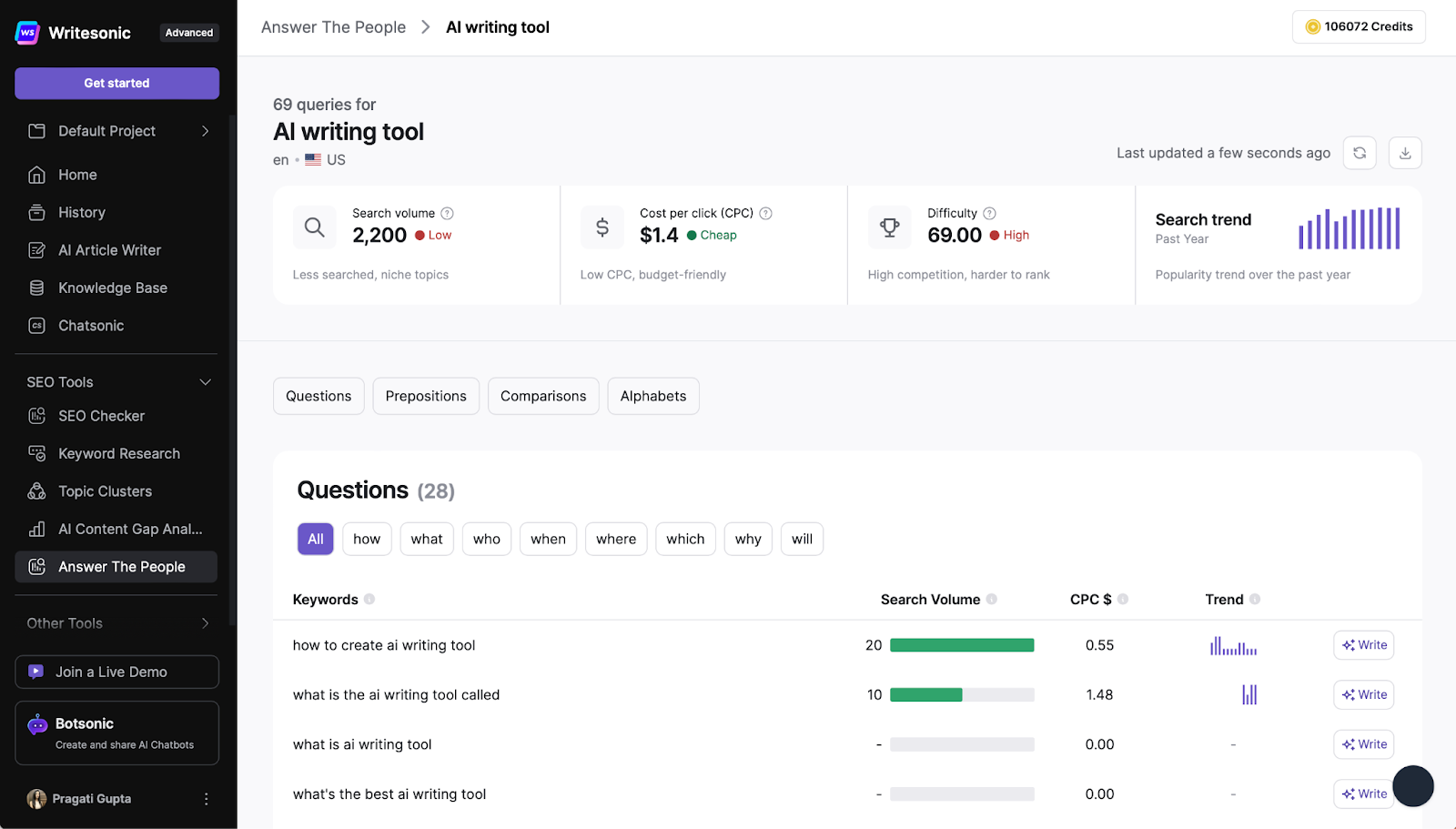
Task: Click Write for 'how to create ai writing tool'
Action: [1363, 644]
